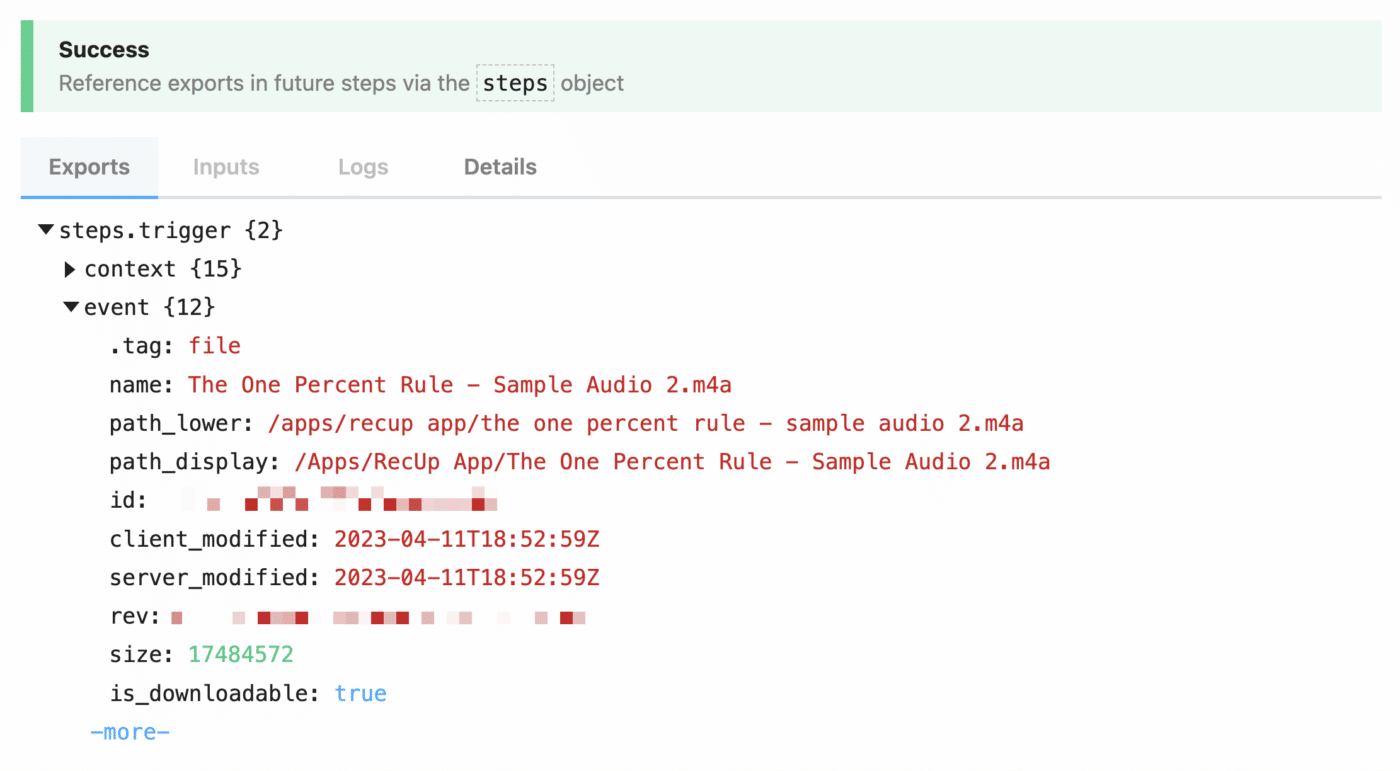The width and height of the screenshot is (1400, 771).
Task: Click the blurred rev value
Action: coord(378,618)
